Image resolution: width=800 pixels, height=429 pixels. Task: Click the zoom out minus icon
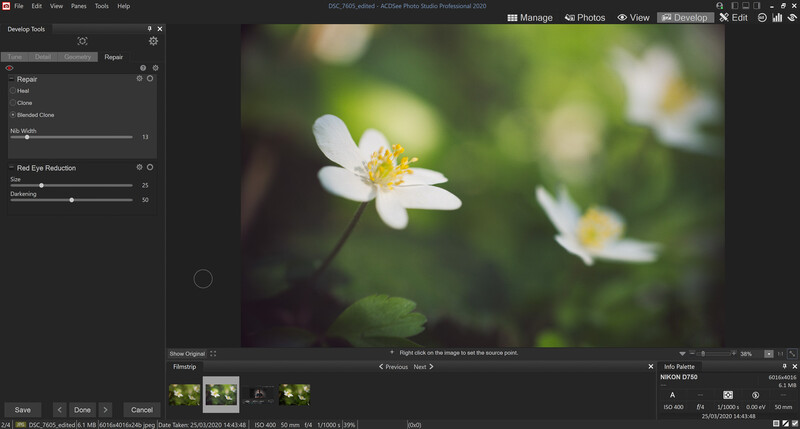pos(692,353)
